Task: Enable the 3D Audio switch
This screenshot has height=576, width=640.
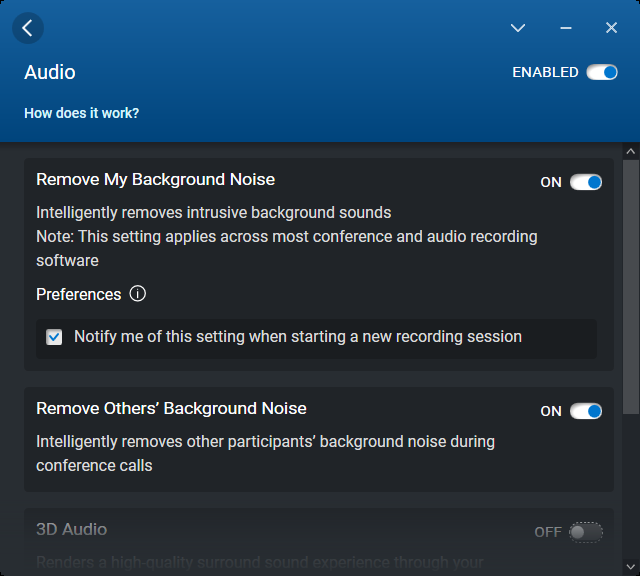Action: point(586,532)
